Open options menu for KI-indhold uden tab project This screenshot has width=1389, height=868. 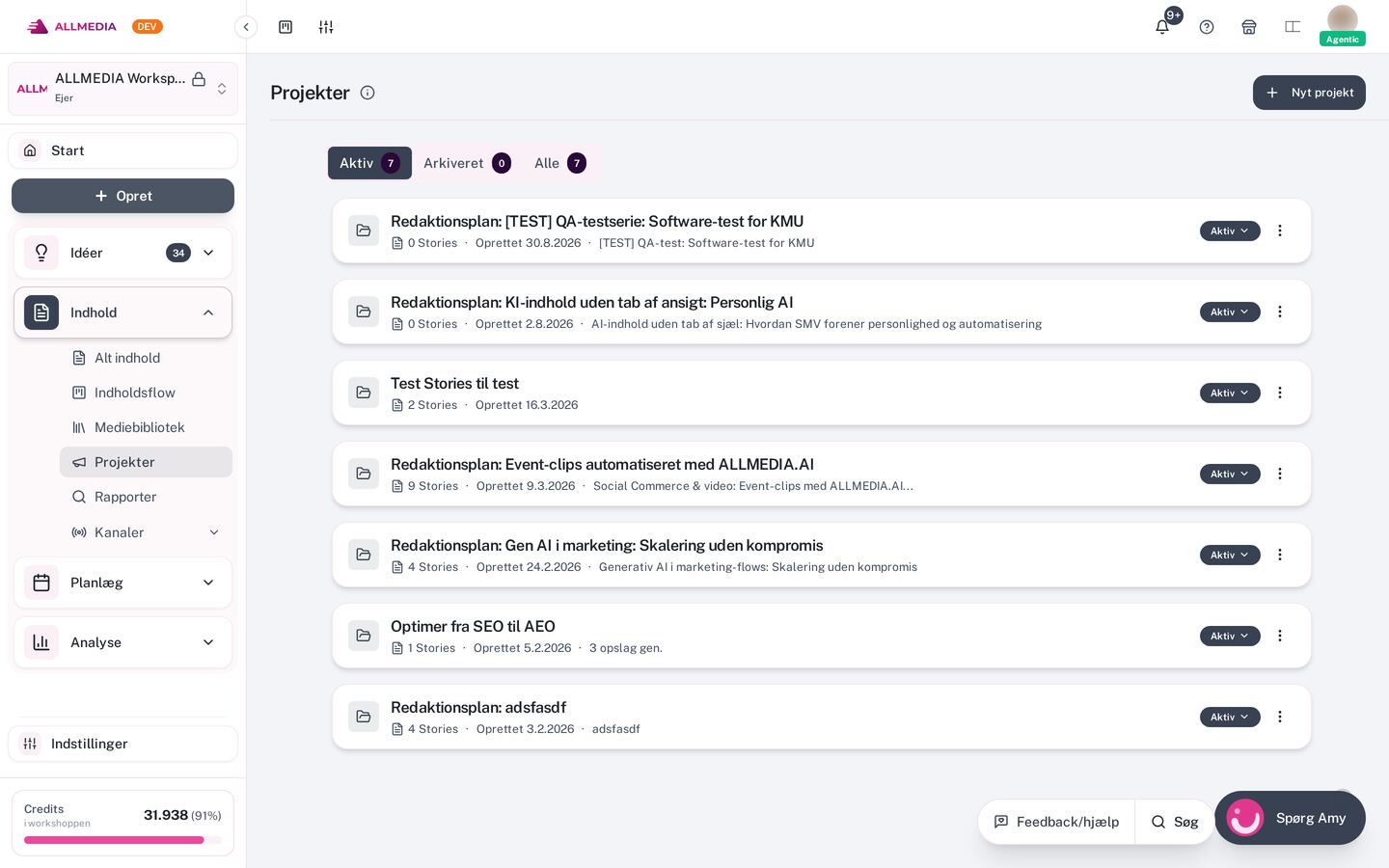coord(1280,312)
